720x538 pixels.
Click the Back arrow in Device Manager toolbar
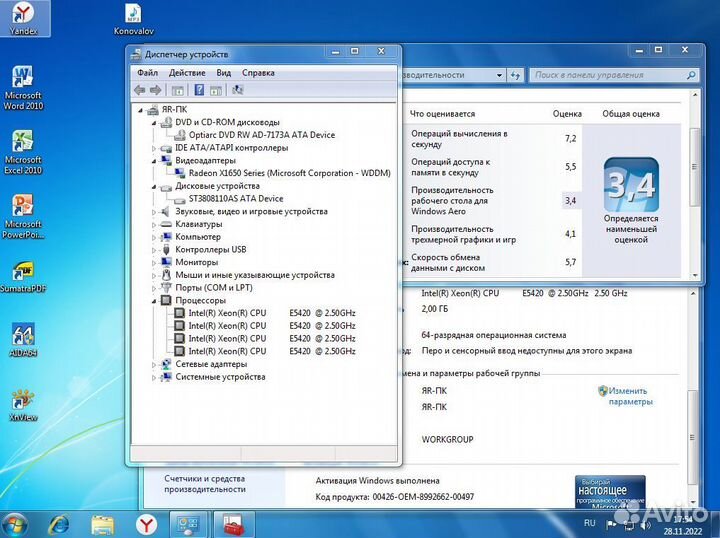coord(140,90)
